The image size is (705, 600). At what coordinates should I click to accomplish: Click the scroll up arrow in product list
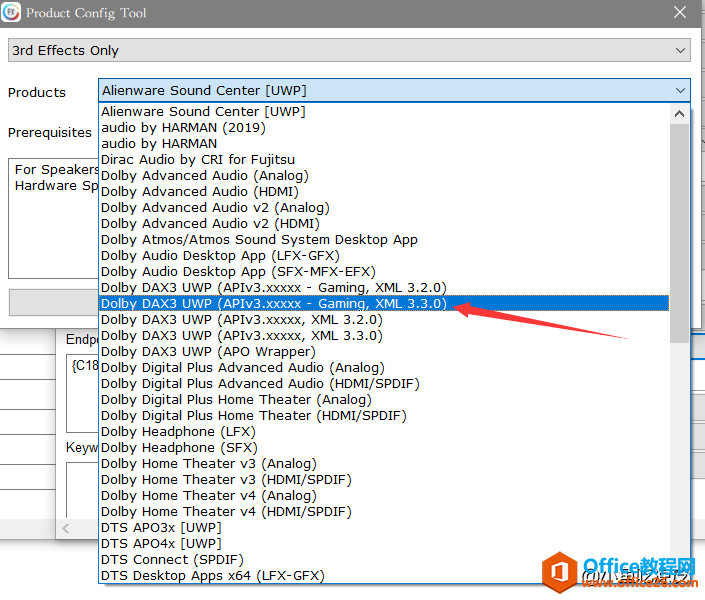click(679, 114)
